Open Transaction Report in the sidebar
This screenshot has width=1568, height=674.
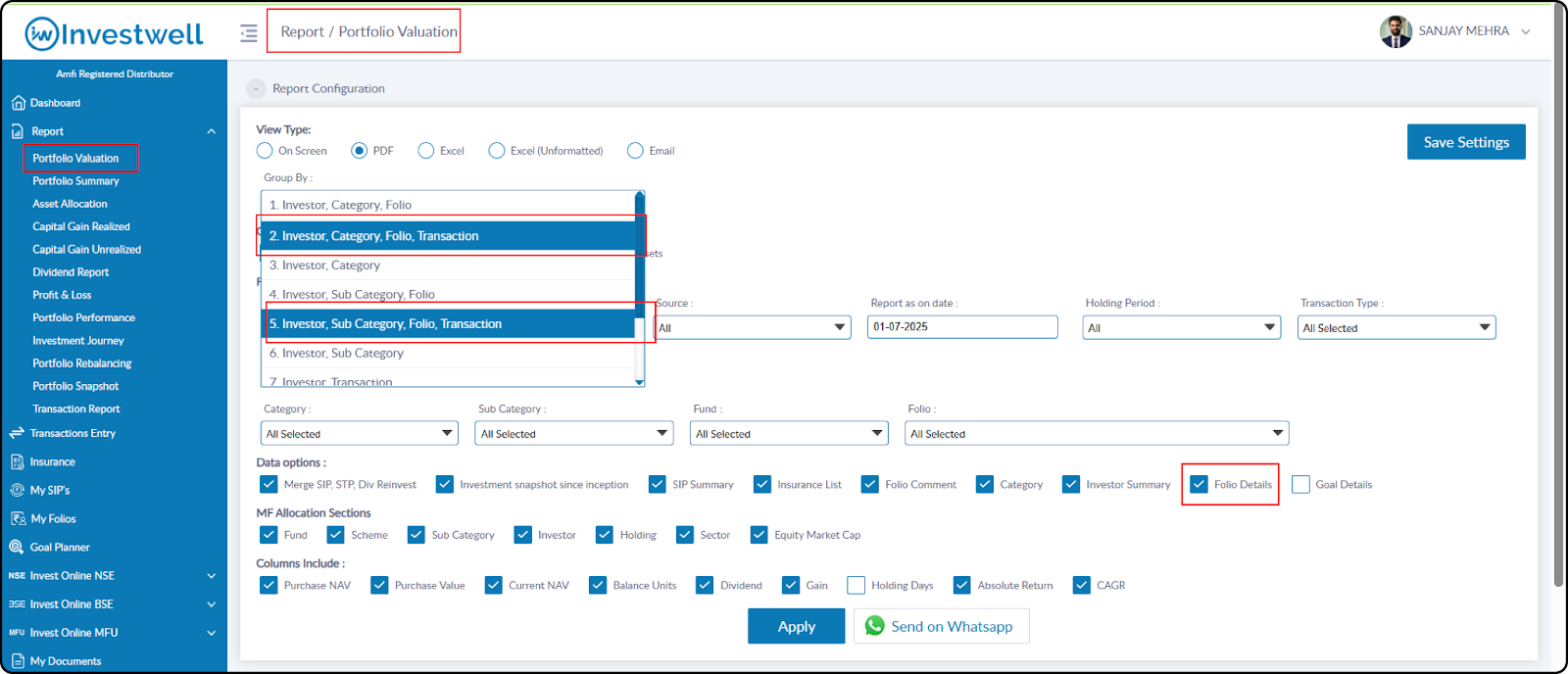click(x=76, y=409)
